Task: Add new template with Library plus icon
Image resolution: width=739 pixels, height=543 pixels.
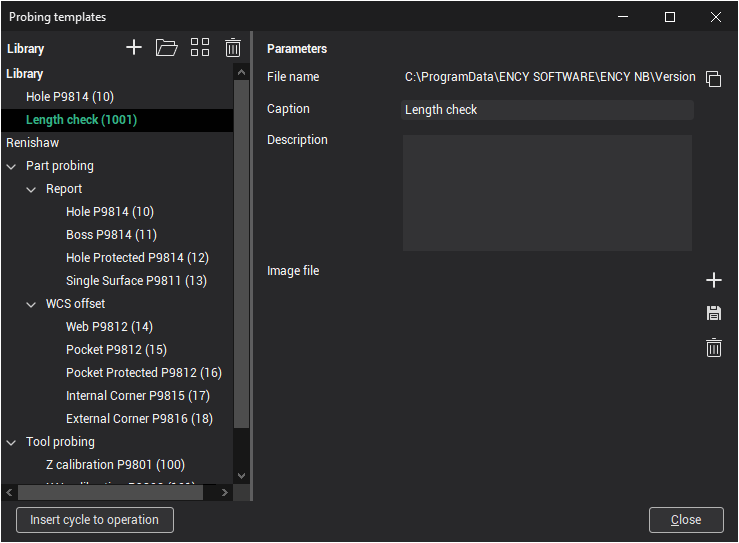Action: (134, 48)
